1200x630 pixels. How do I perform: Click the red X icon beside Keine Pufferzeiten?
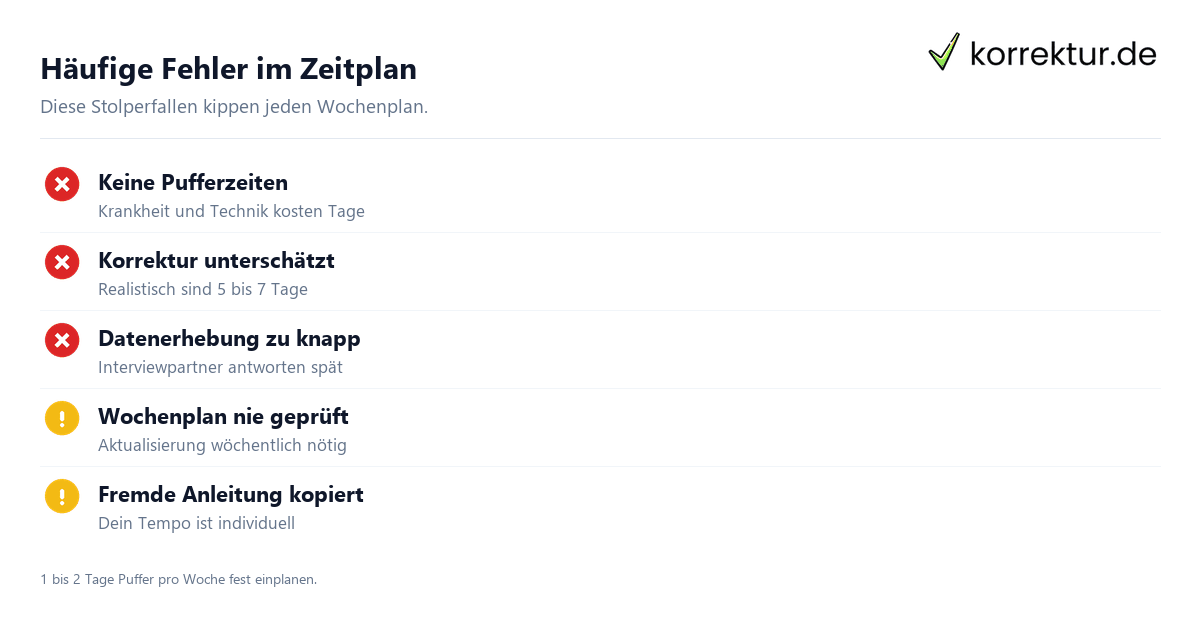[x=62, y=184]
